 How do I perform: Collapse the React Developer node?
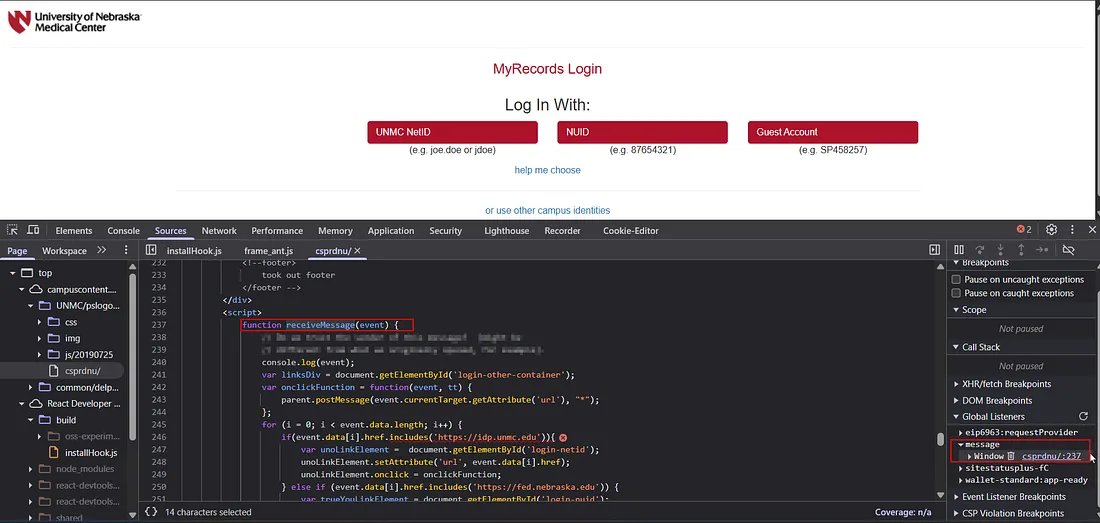[22, 404]
